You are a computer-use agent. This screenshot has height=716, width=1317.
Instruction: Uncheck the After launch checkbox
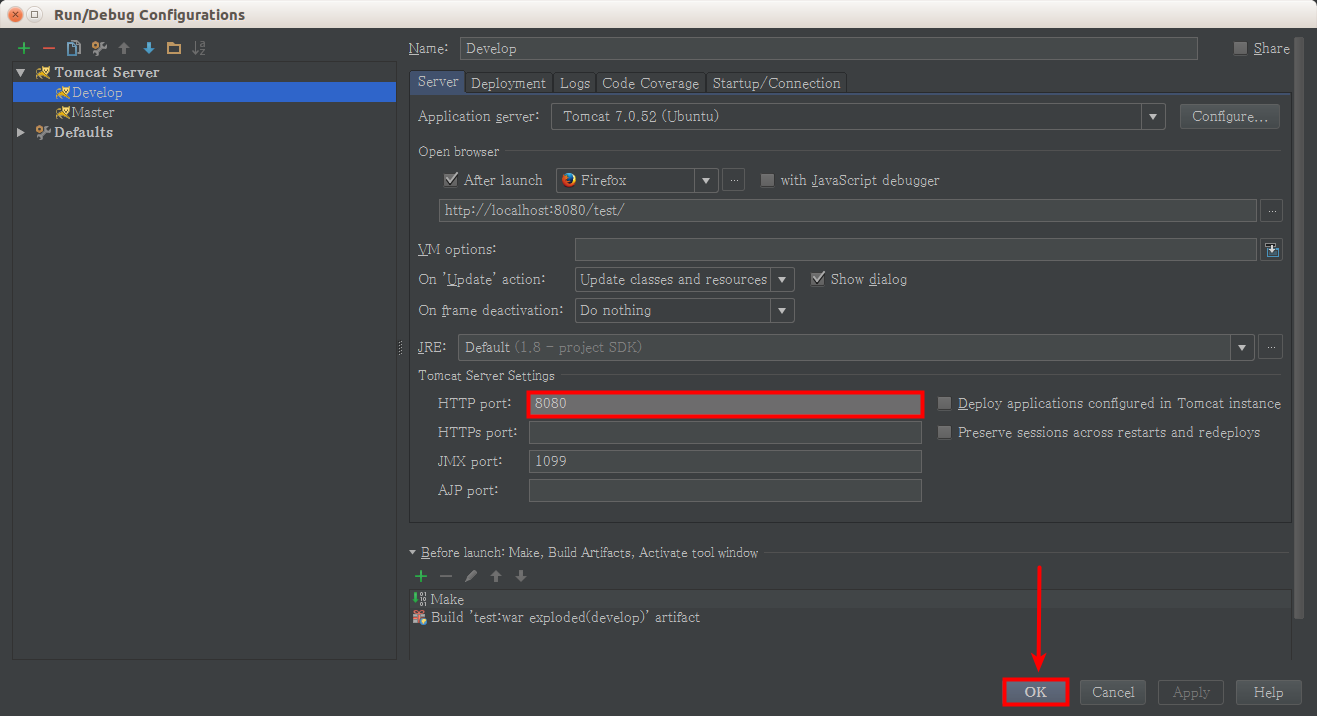(451, 180)
